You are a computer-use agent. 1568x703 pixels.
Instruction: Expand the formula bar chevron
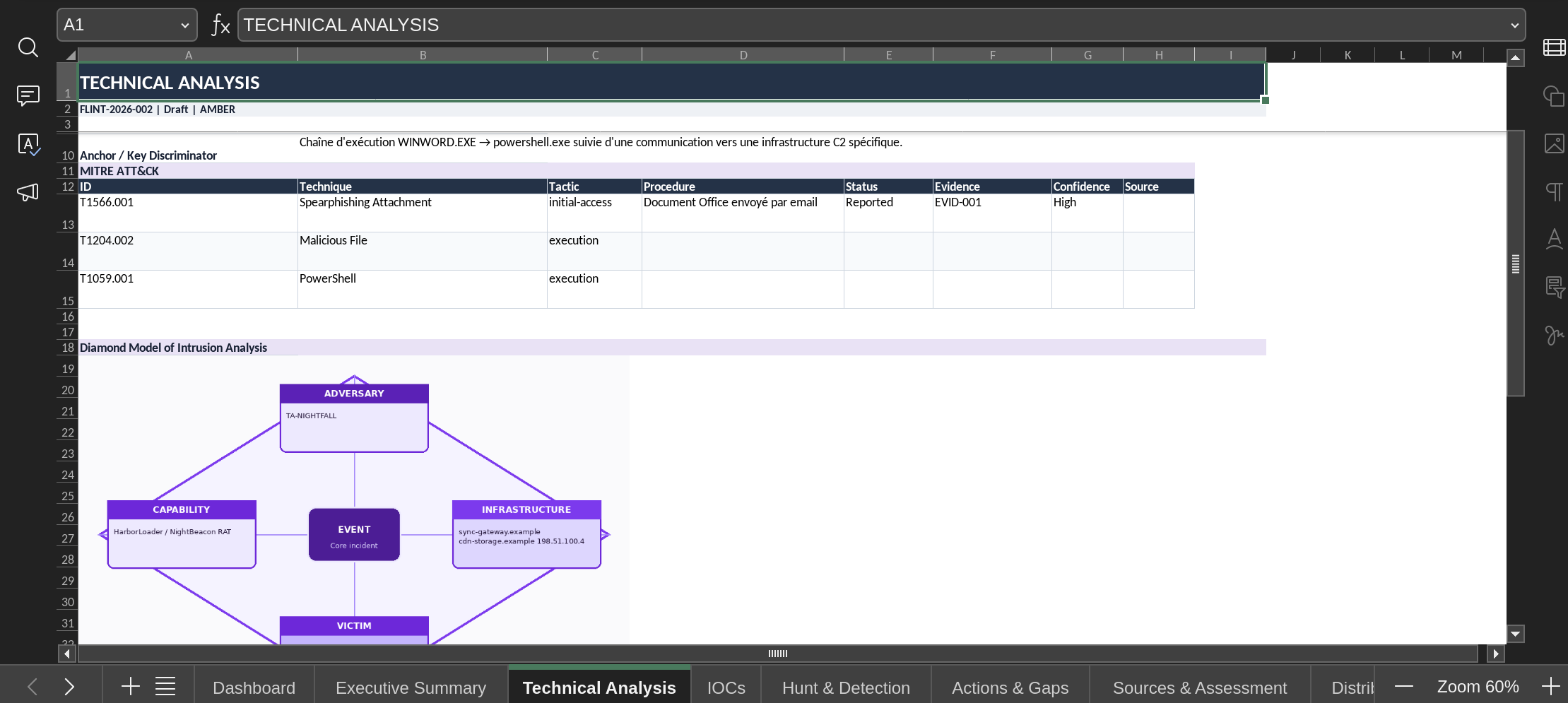point(1514,25)
